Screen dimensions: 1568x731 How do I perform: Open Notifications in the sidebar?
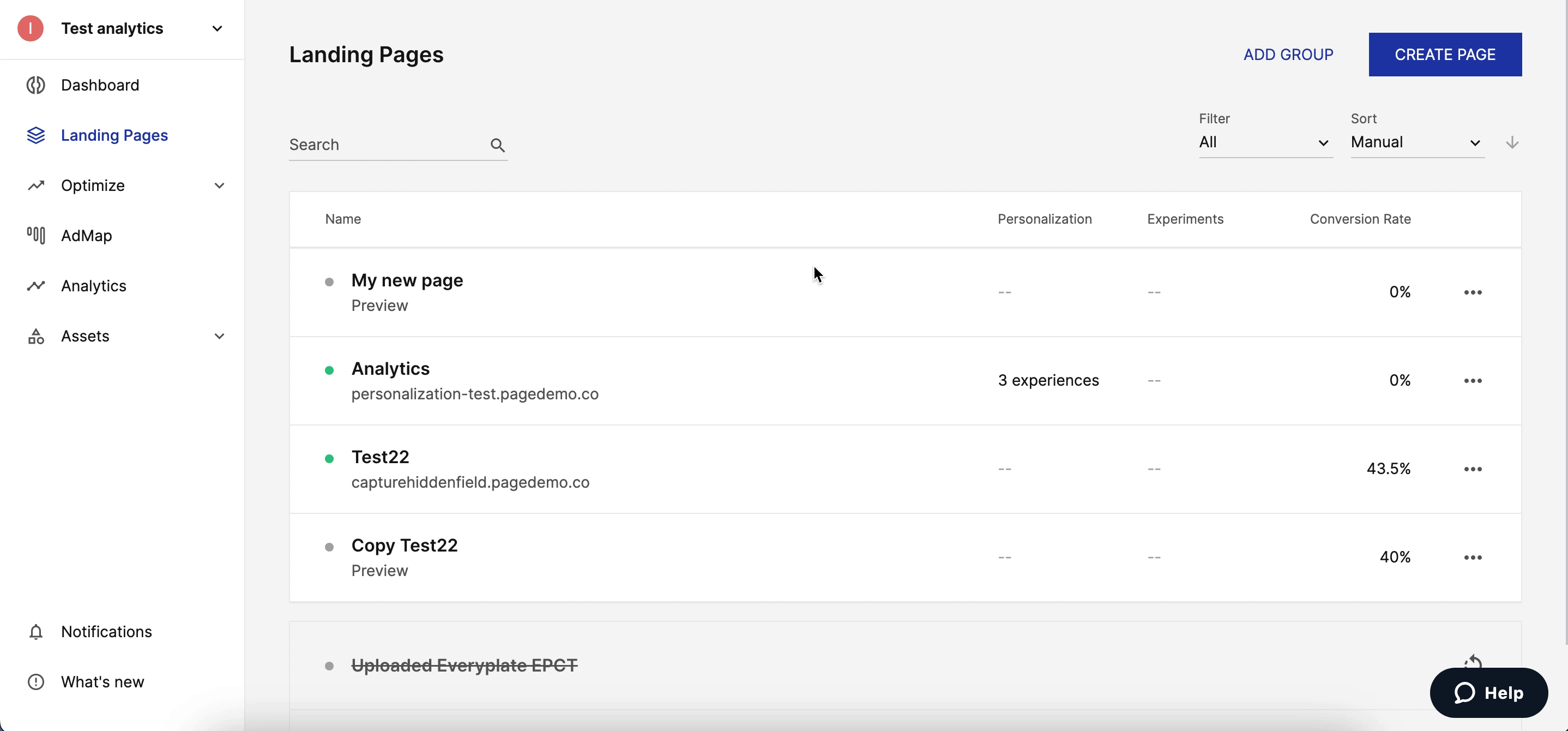coord(106,632)
